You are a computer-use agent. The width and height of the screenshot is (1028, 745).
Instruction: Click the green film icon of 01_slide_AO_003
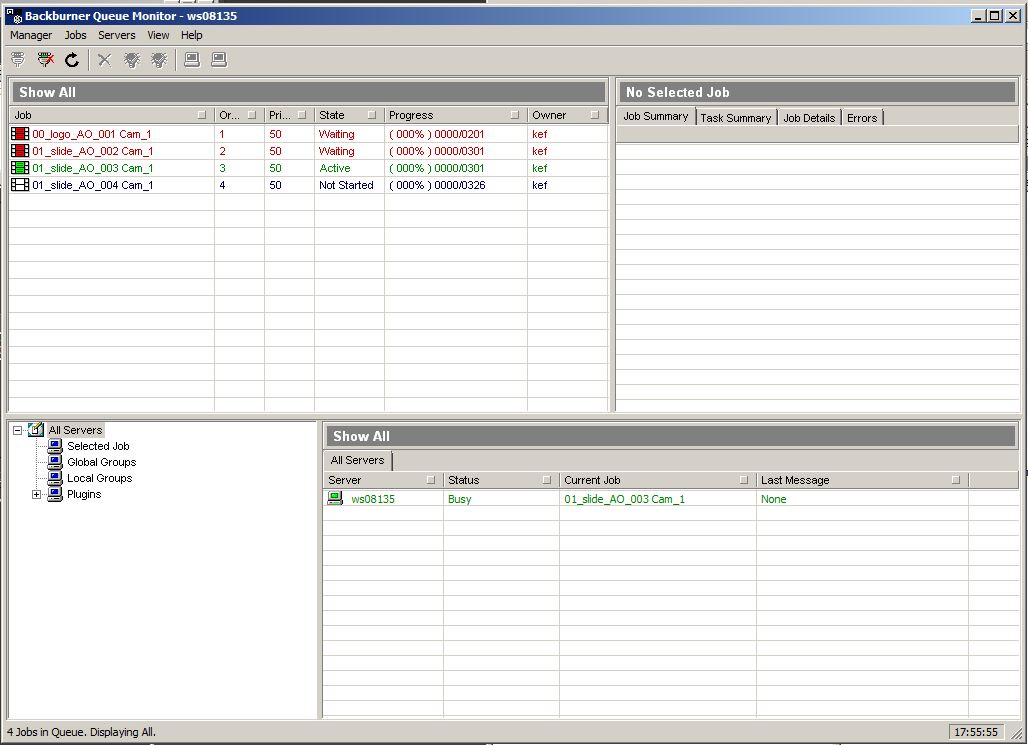pyautogui.click(x=20, y=168)
